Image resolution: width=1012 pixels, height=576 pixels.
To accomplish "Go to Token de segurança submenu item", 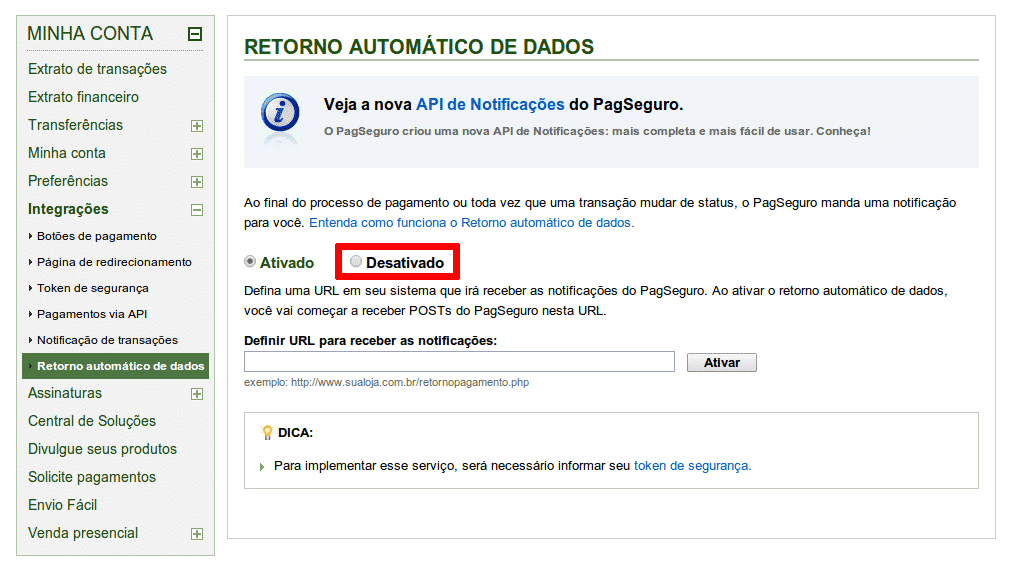I will [x=93, y=288].
